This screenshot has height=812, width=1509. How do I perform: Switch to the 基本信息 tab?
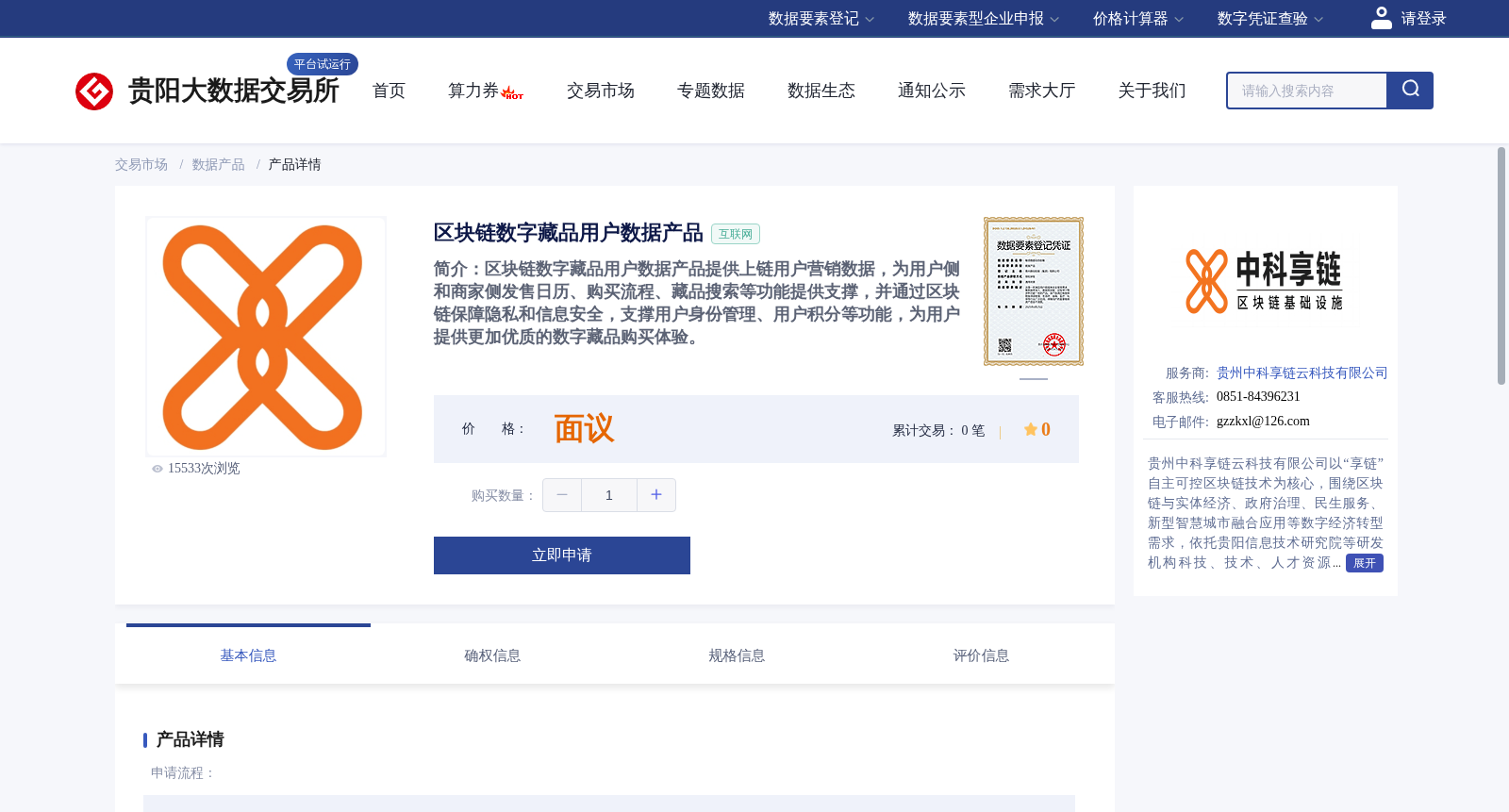click(x=248, y=655)
